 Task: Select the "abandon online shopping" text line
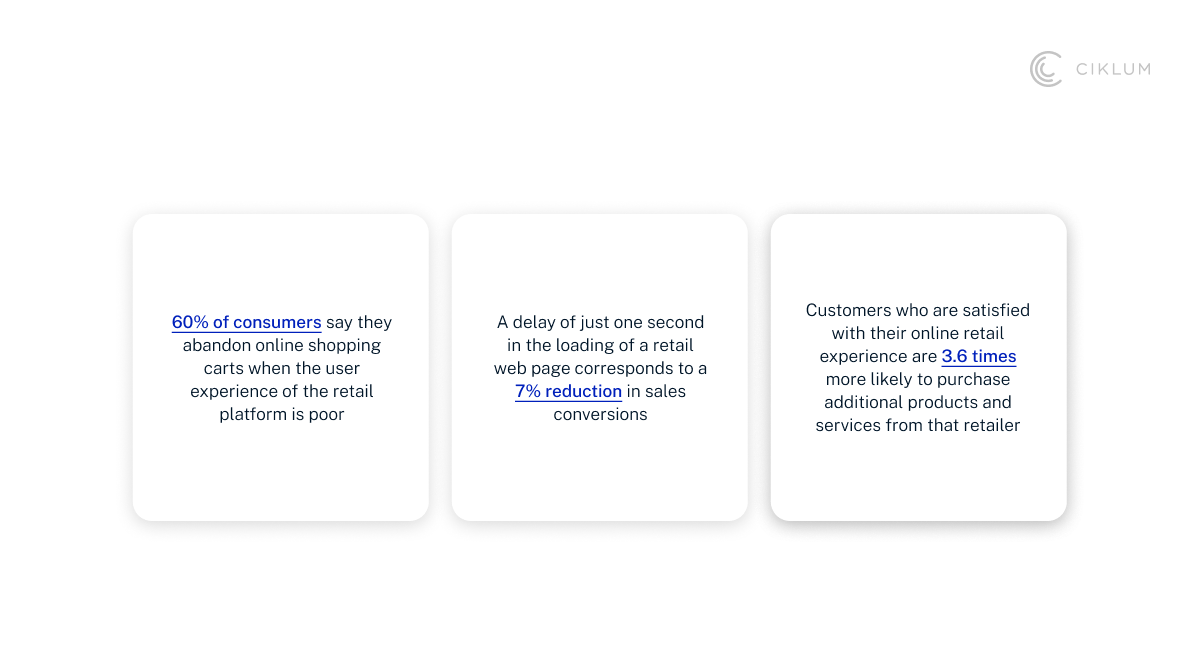(x=281, y=345)
